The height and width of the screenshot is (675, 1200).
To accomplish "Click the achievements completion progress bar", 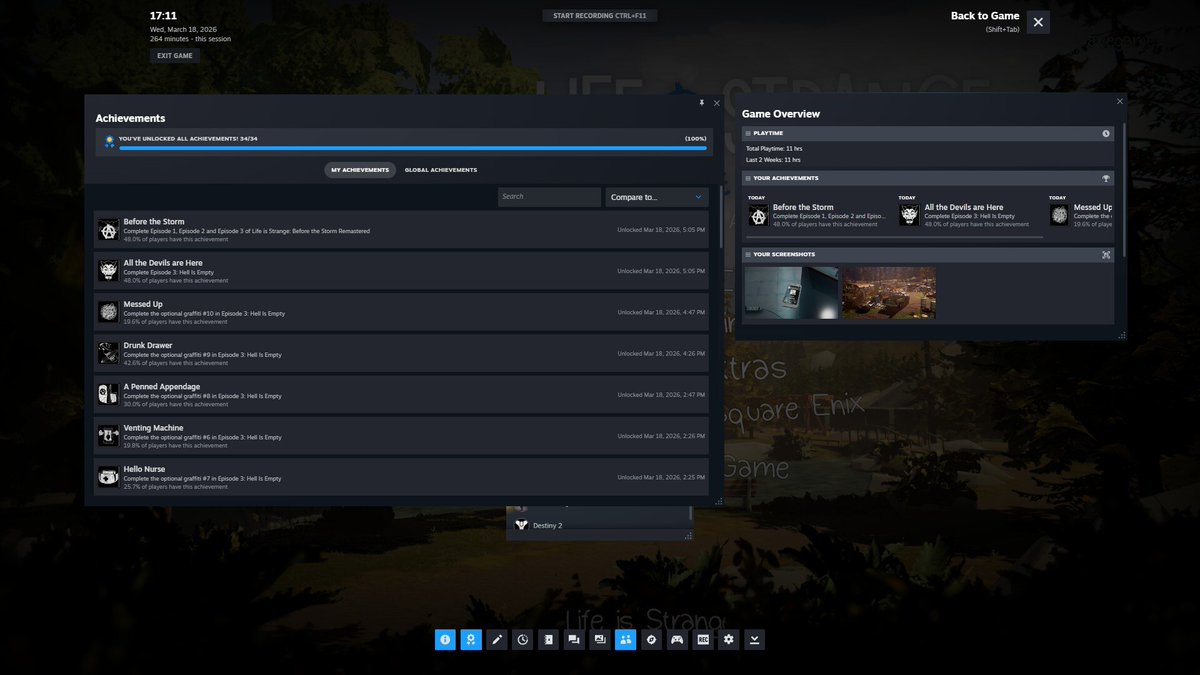I will click(413, 148).
